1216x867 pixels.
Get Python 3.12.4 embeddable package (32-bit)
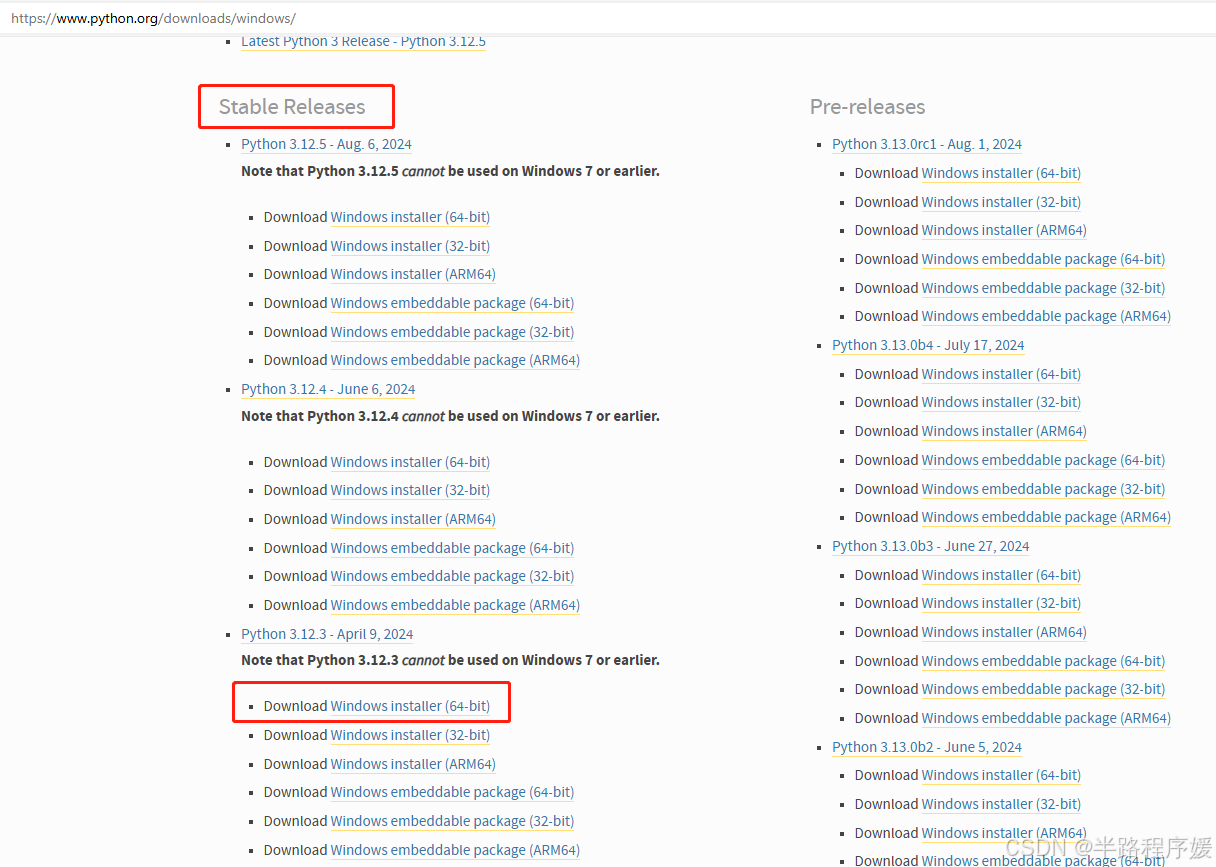tap(452, 576)
